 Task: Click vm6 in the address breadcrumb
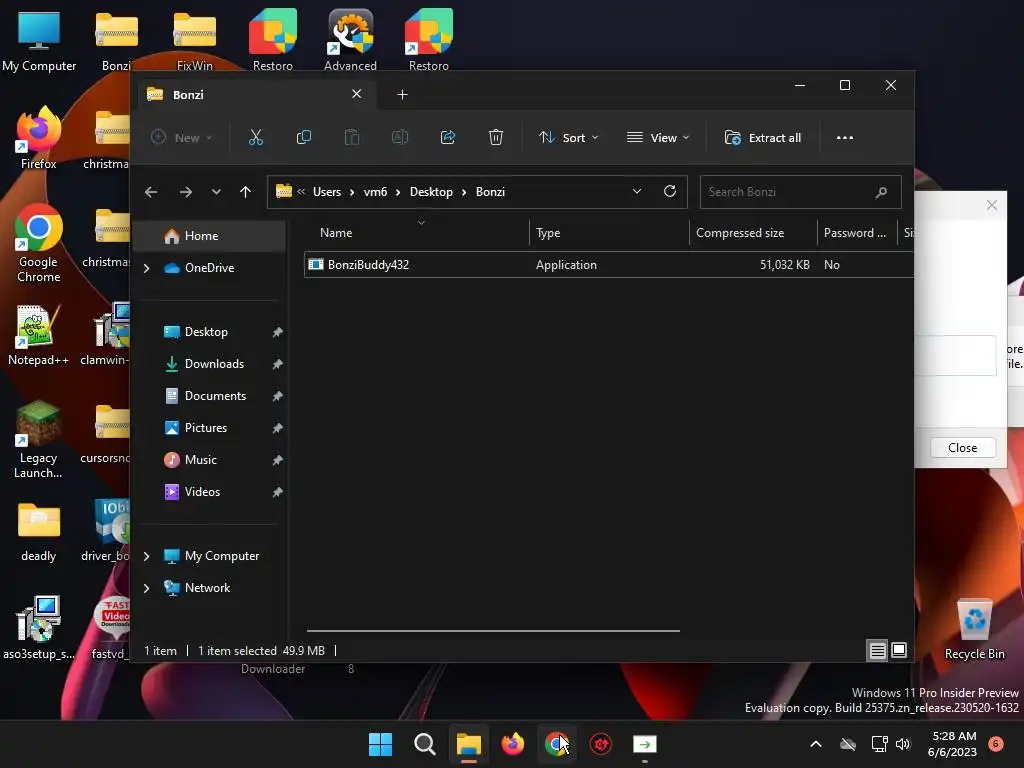point(376,192)
